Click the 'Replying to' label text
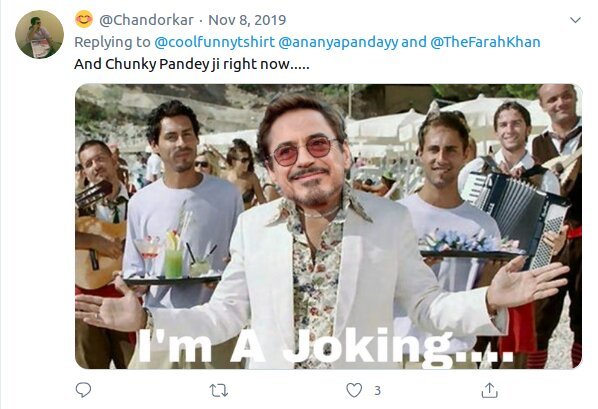Screen dimensions: 598x409 pyautogui.click(x=113, y=42)
